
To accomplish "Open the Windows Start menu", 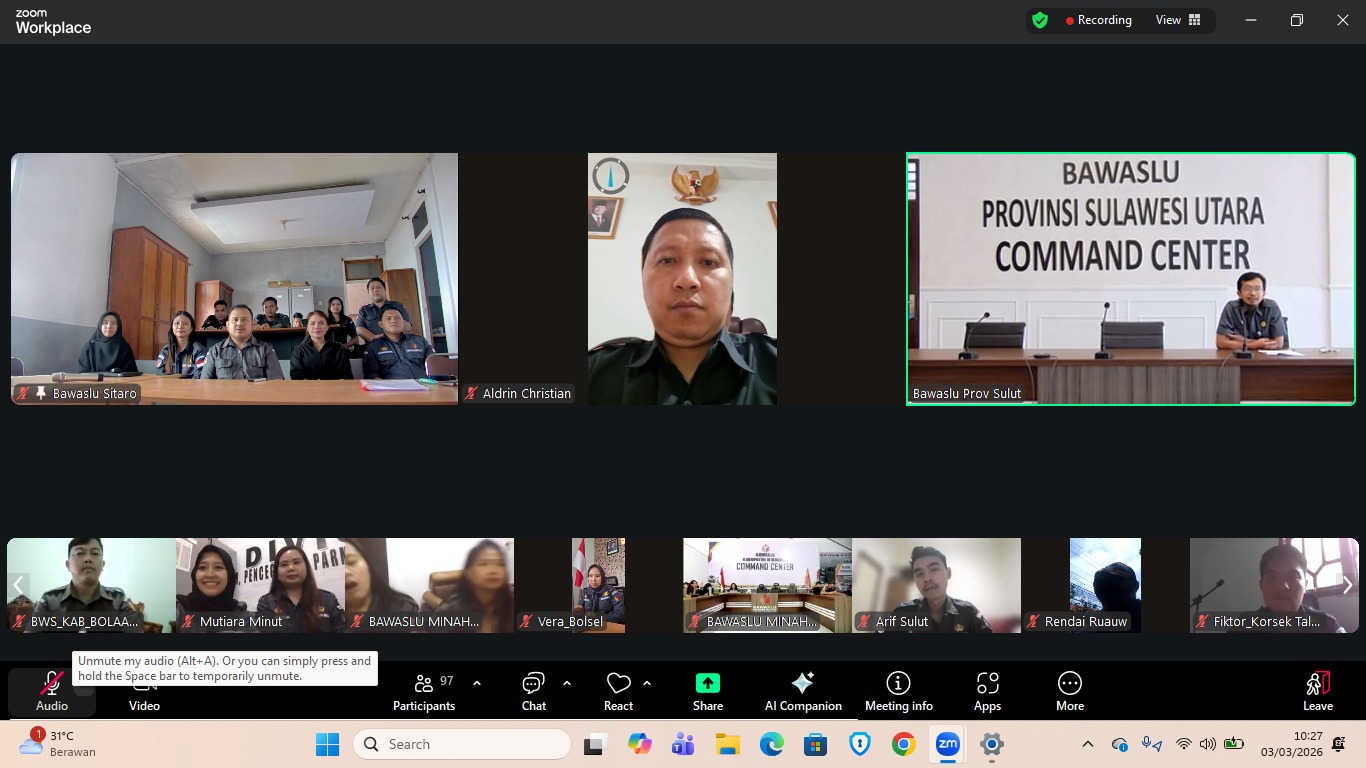I will pyautogui.click(x=327, y=744).
